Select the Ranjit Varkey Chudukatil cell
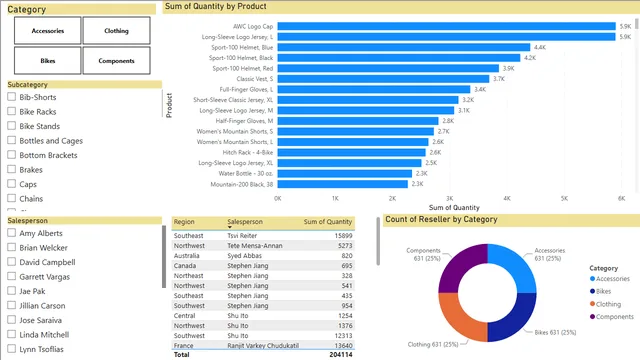 tap(263, 345)
